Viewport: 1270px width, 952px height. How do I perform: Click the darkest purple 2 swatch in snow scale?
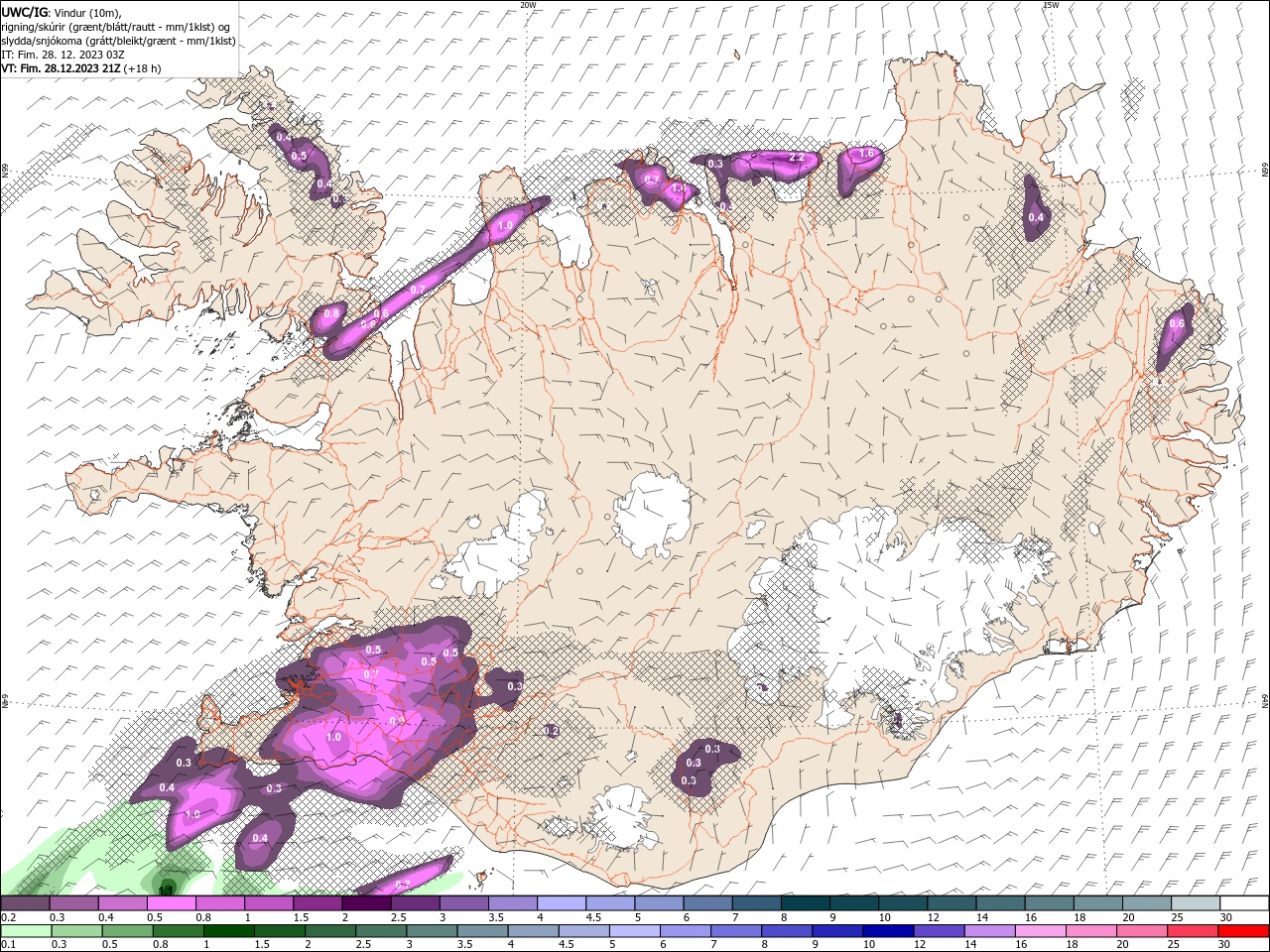coord(366,903)
